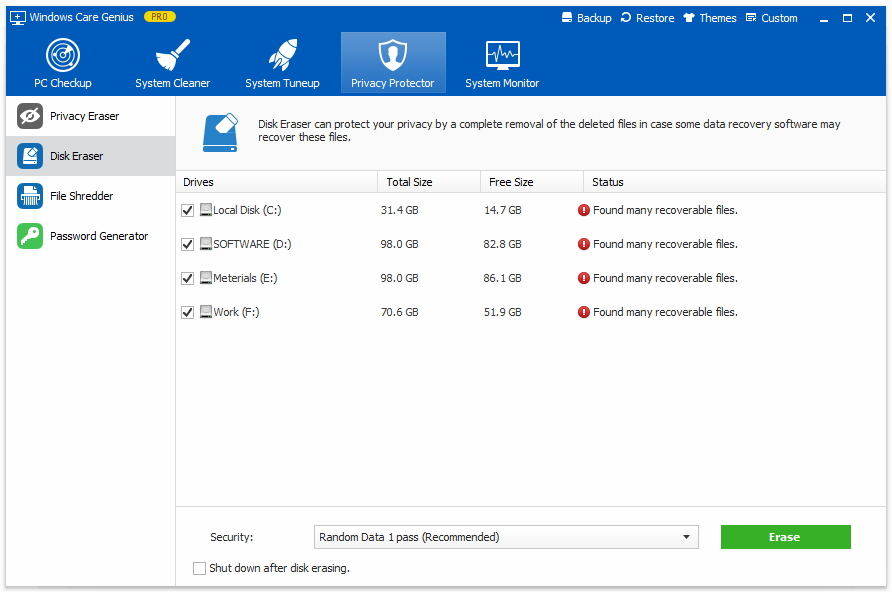The height and width of the screenshot is (592, 892).
Task: Click red warning icon for Local Disk (C:)
Action: [584, 210]
